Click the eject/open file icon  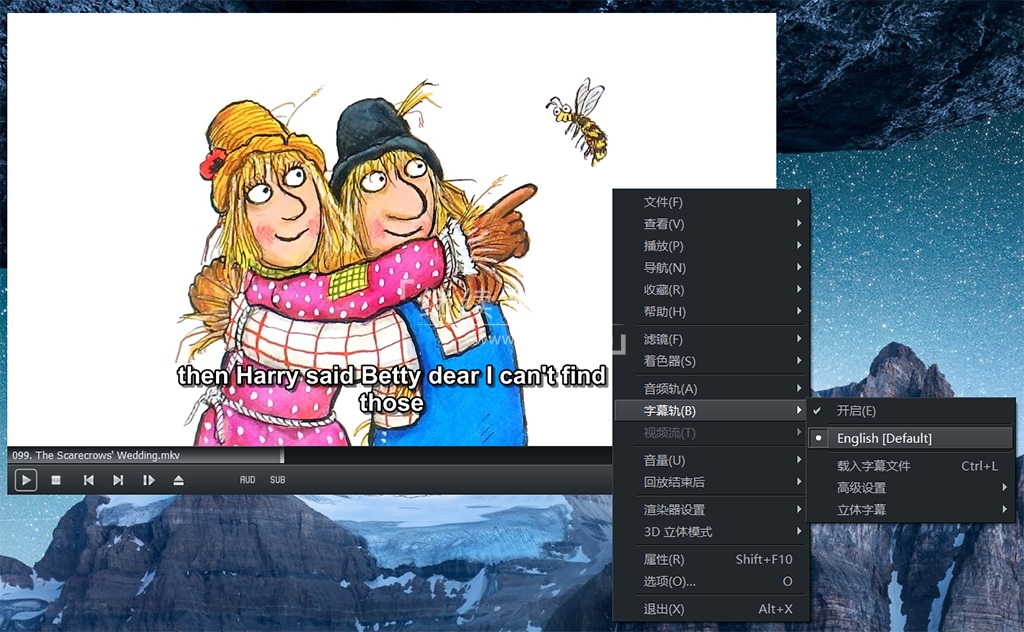pos(178,480)
